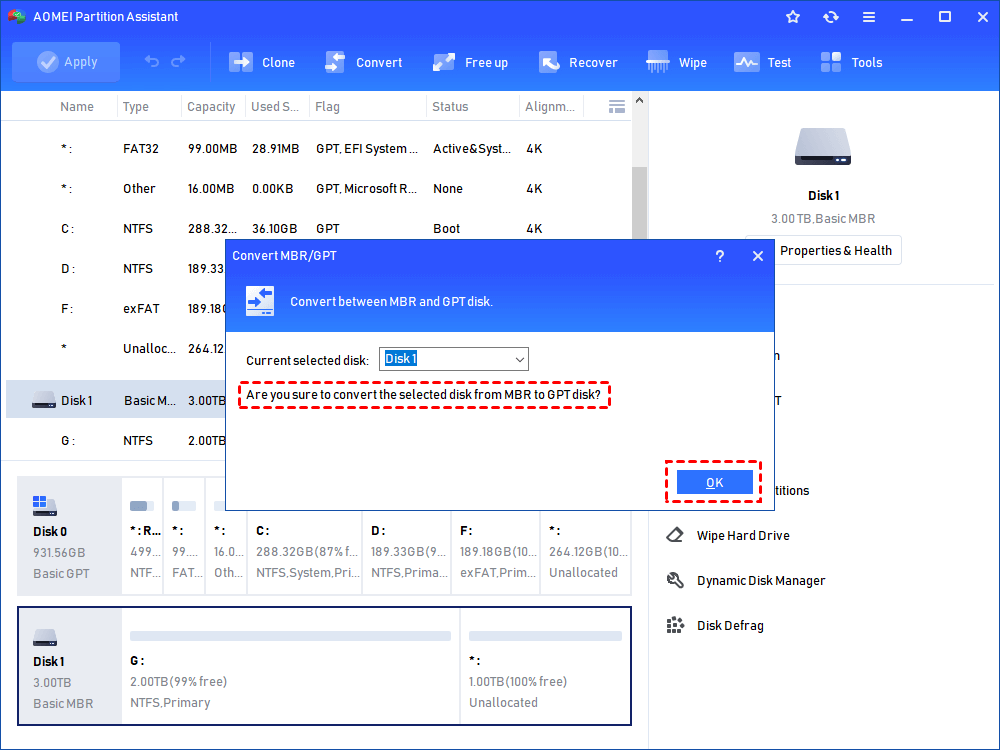The width and height of the screenshot is (1000, 750).
Task: Click the Properties & Health button
Action: pyautogui.click(x=824, y=251)
